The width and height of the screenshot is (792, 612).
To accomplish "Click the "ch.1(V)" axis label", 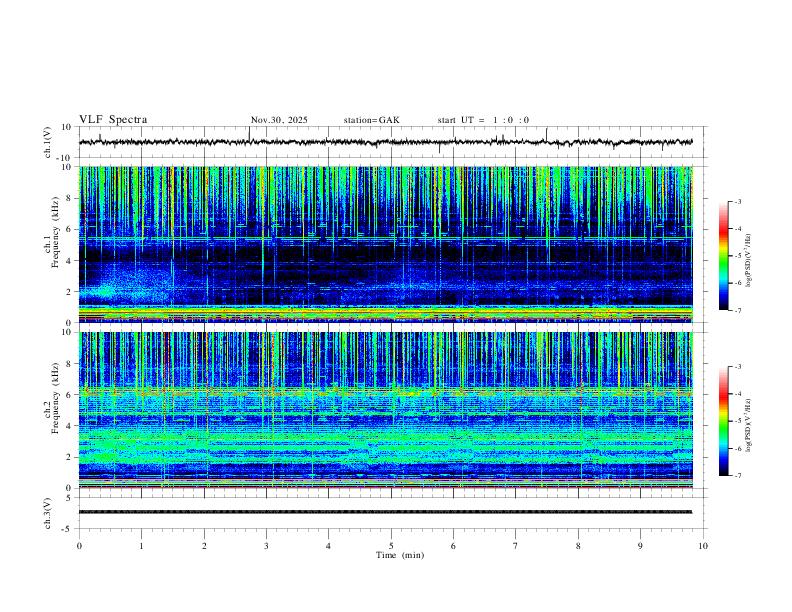I will pos(48,142).
